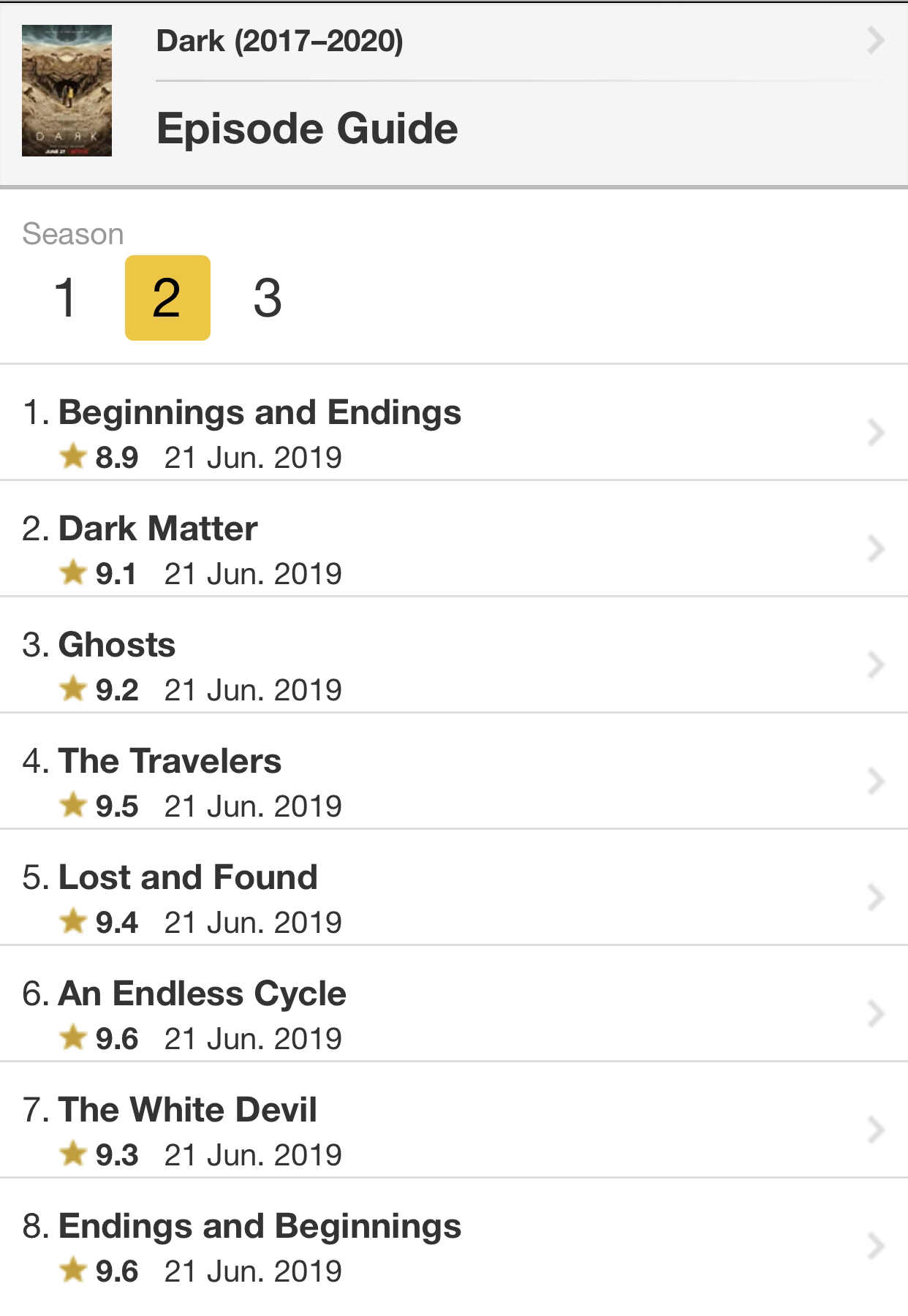
Task: Tap the Dark poster thumbnail
Action: (67, 91)
